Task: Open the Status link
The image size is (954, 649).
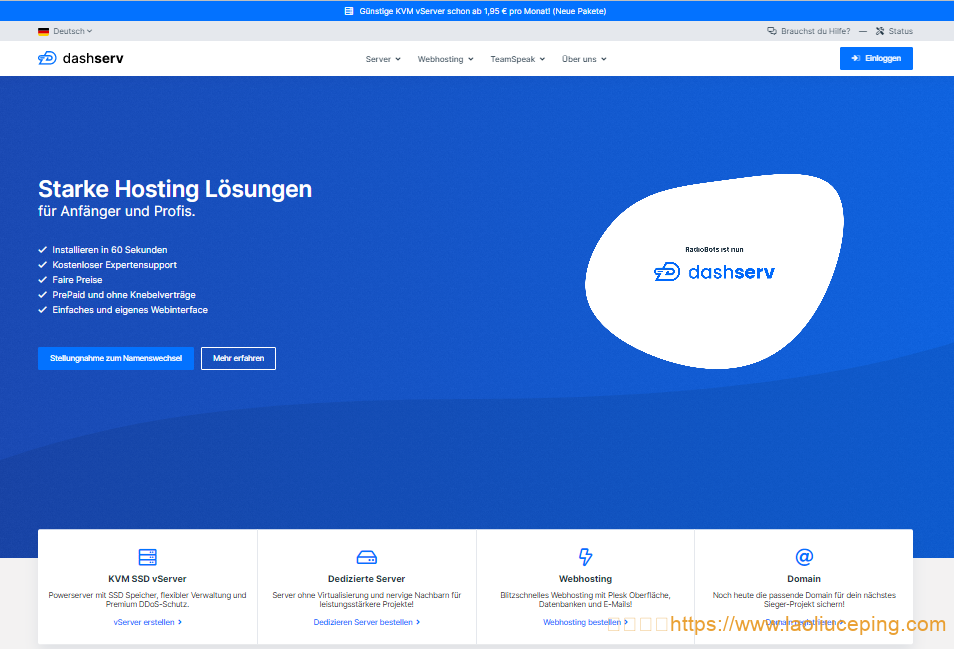Action: [900, 31]
